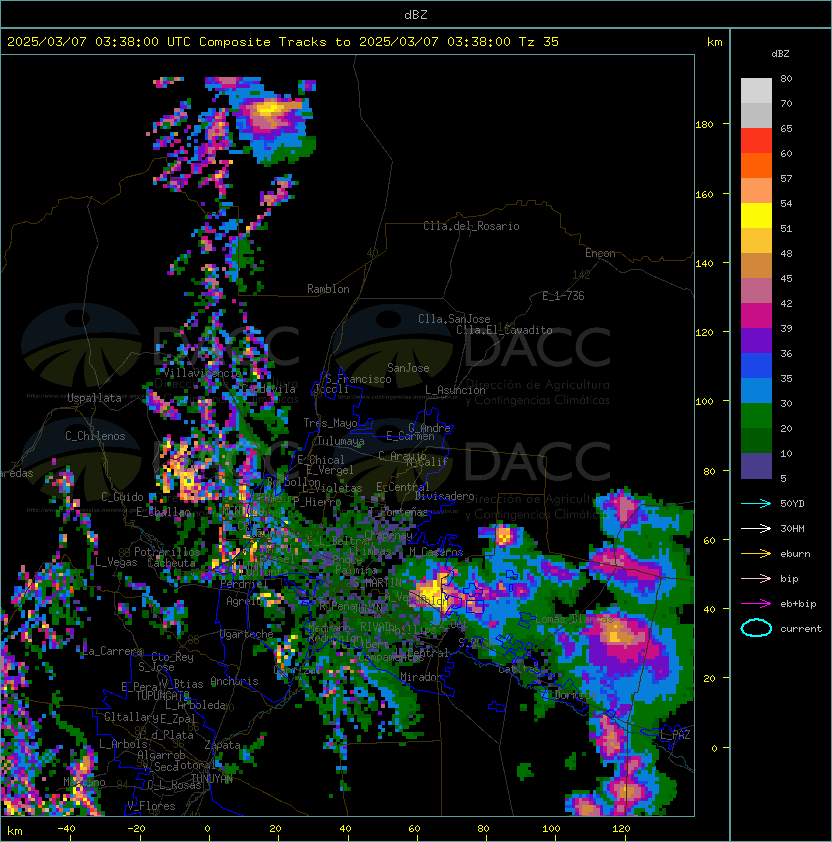Click the white 30HM arrow in legend
The height and width of the screenshot is (842, 832).
point(756,529)
